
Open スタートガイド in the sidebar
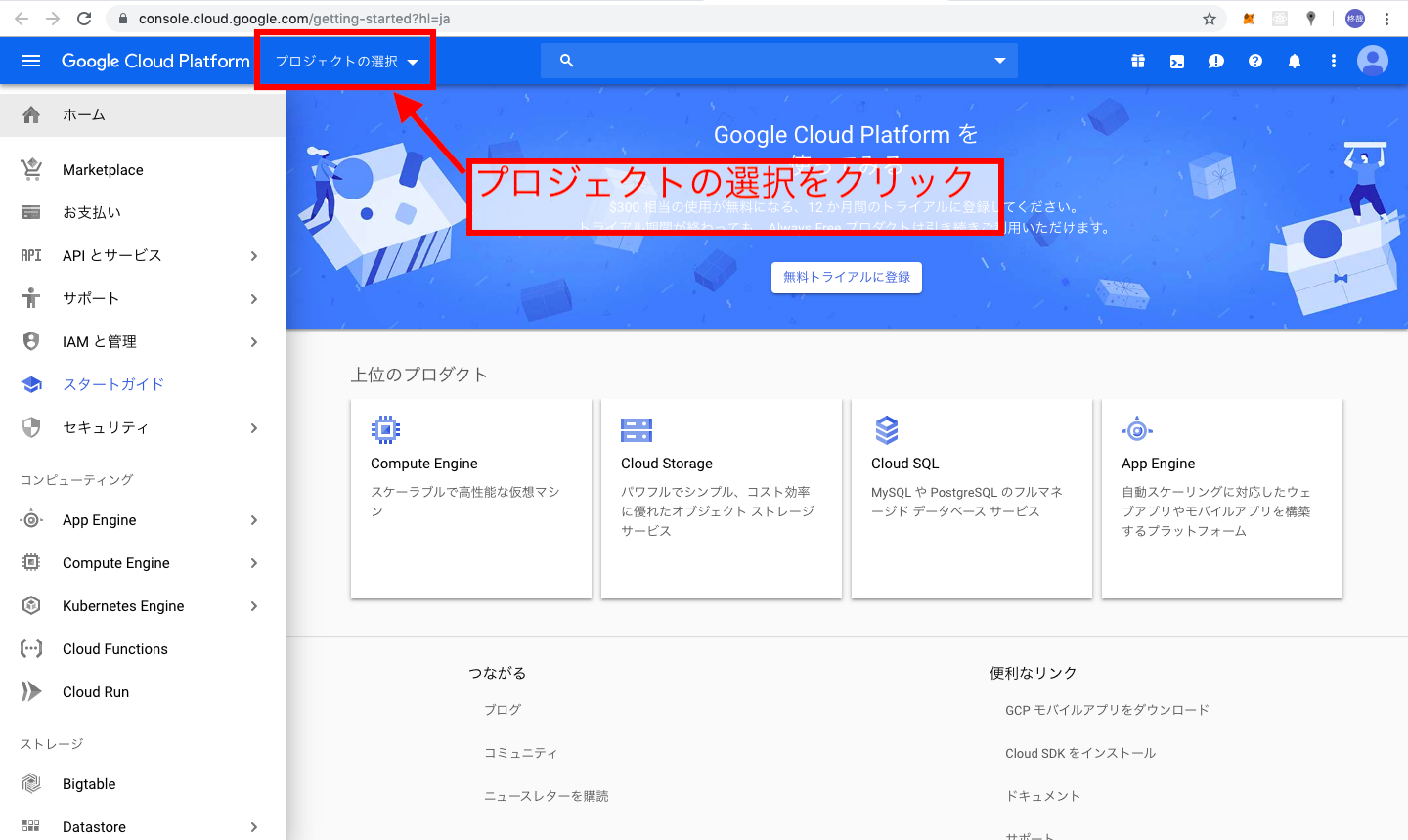(x=111, y=384)
